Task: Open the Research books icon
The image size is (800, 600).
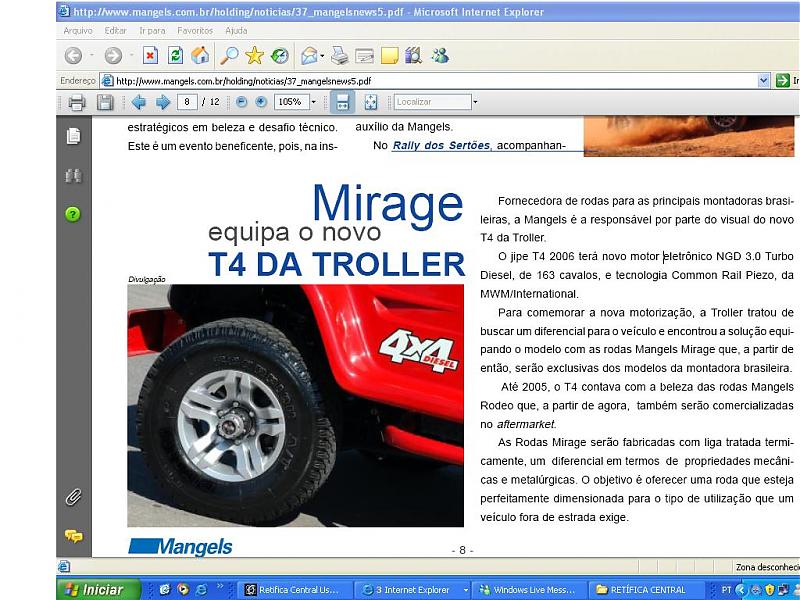Action: tap(413, 55)
